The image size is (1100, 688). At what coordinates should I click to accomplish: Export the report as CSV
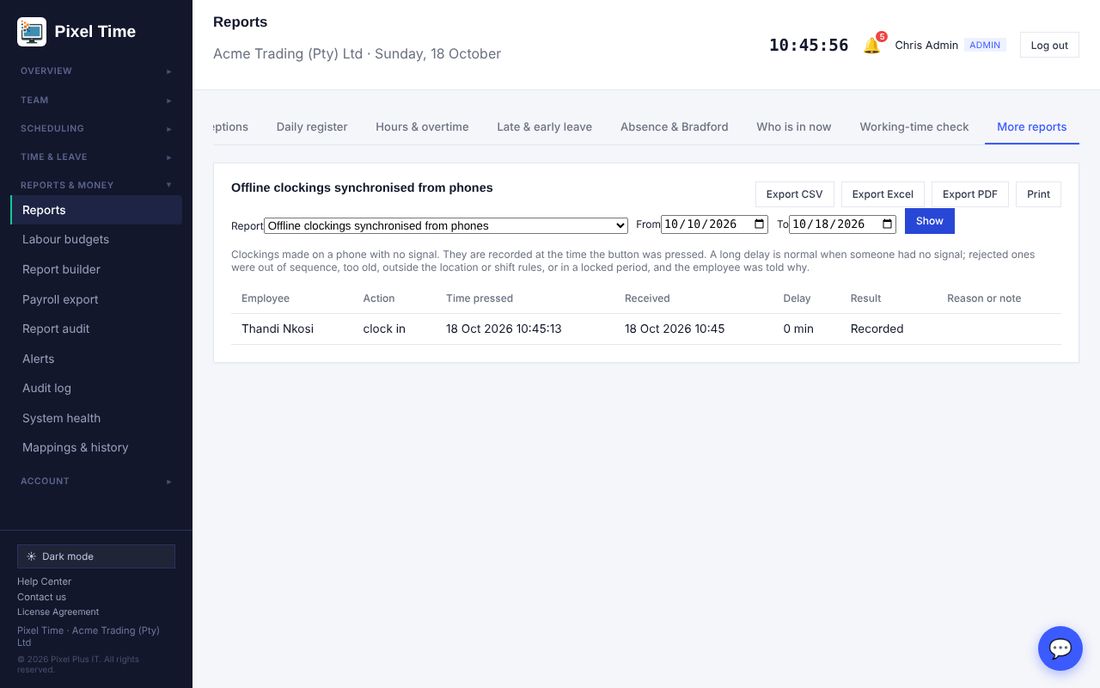794,194
